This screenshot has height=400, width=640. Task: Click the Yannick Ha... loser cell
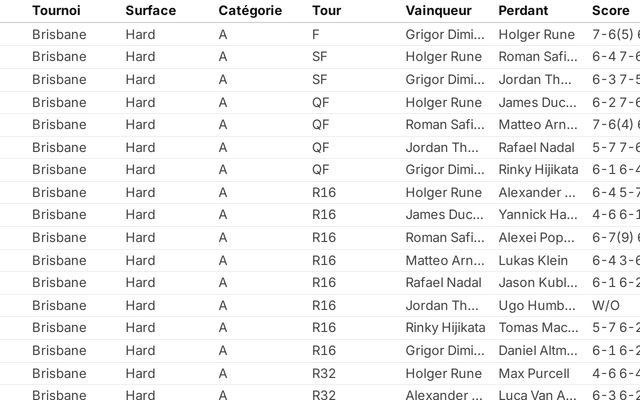(537, 215)
